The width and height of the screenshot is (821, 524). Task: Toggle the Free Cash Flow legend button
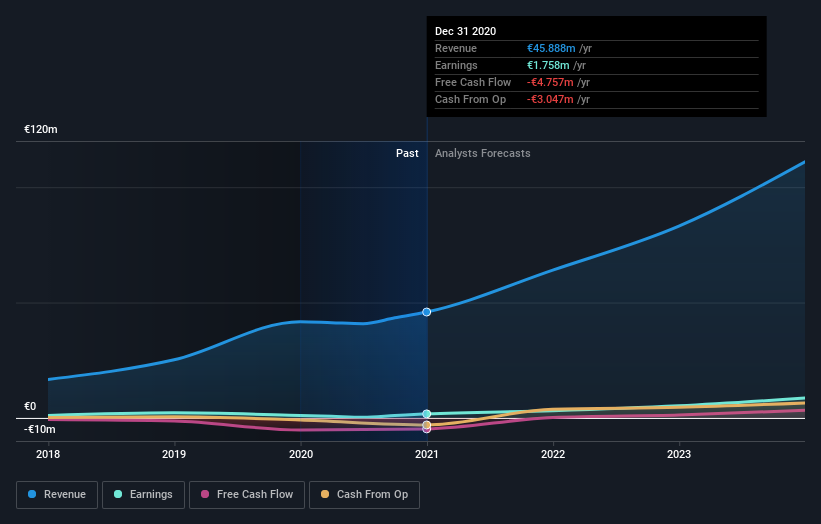click(247, 495)
